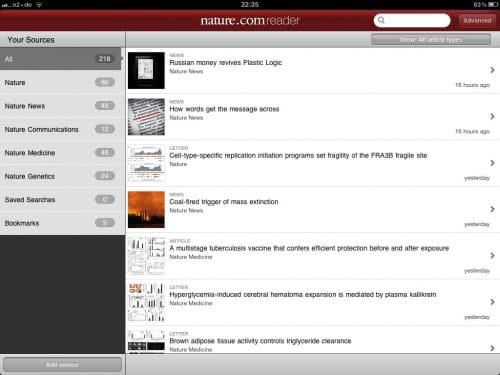Click chevron for How words get the message

[492, 116]
